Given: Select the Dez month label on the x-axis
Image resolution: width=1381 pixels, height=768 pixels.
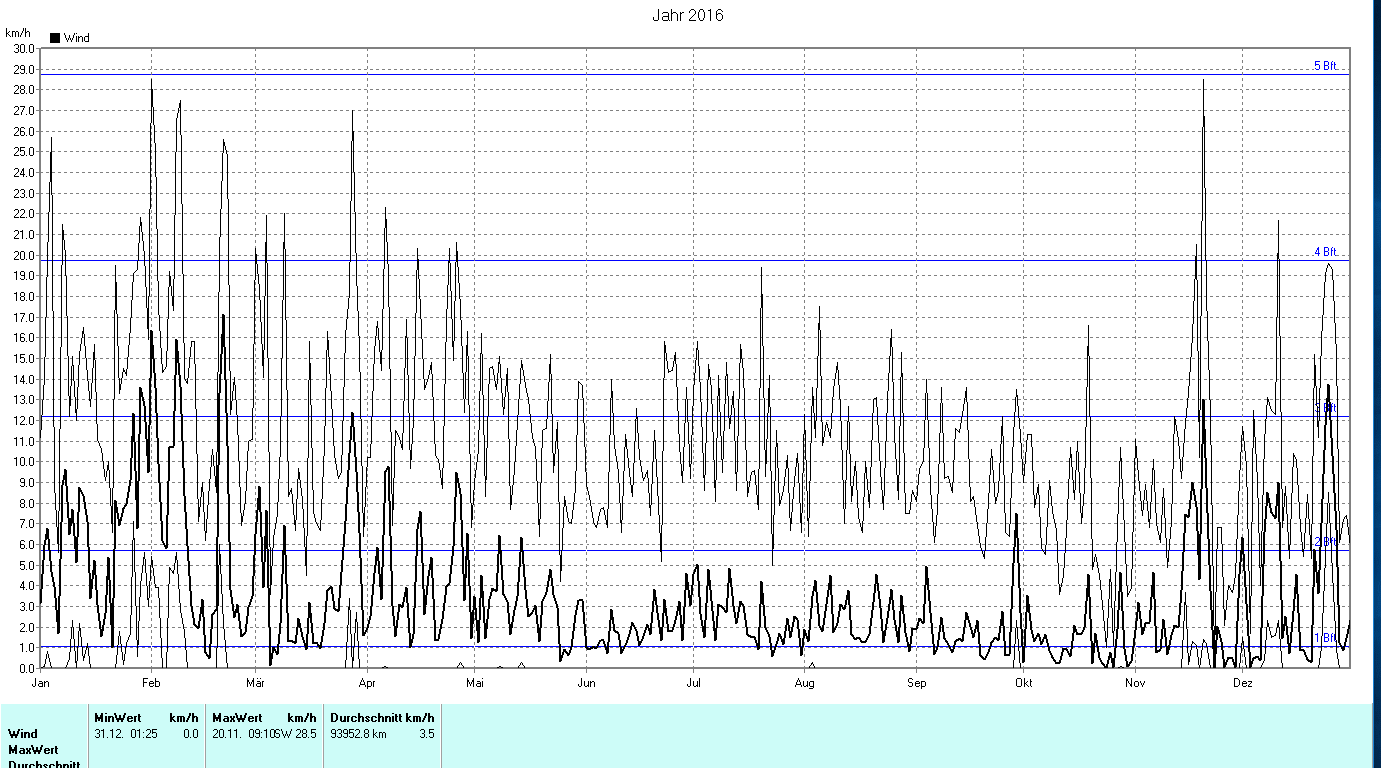Looking at the screenshot, I should pos(1242,684).
